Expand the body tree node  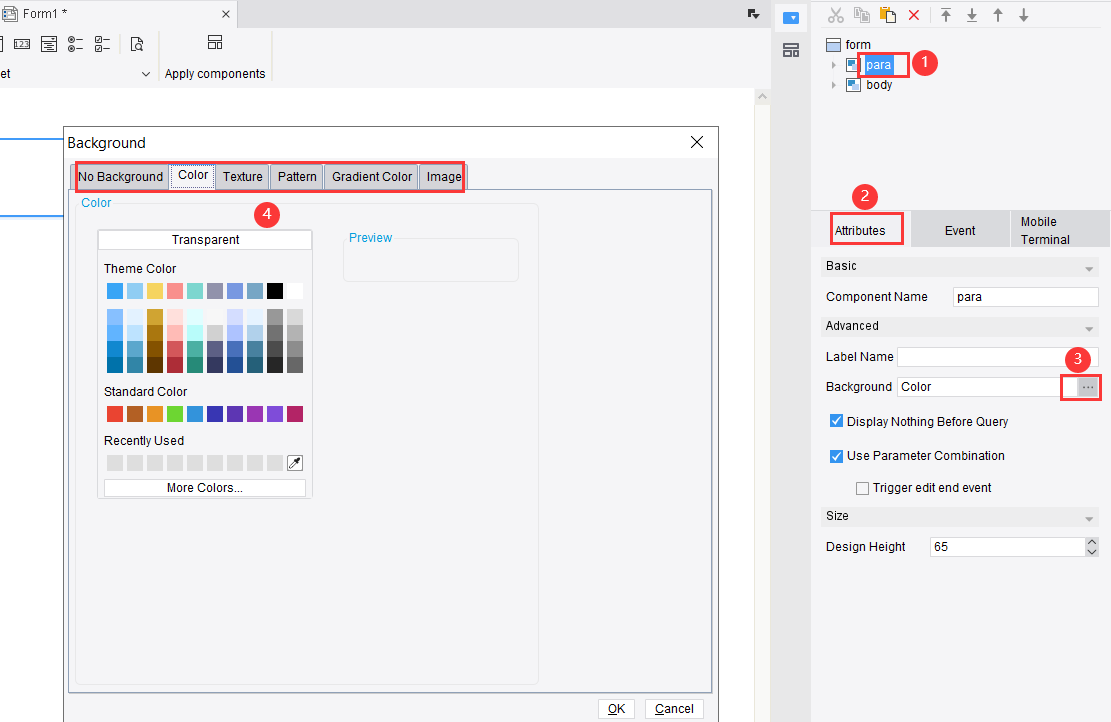click(833, 85)
